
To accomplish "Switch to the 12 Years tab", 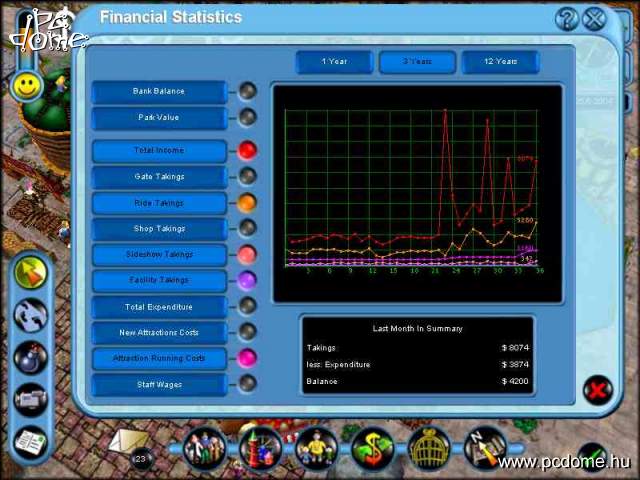I will click(x=500, y=62).
